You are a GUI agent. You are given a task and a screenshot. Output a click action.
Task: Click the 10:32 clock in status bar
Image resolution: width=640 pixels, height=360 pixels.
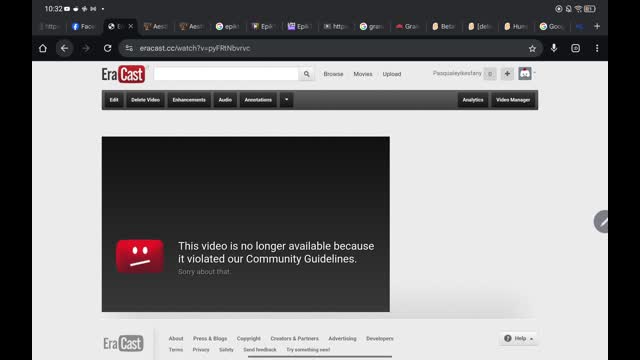pos(53,9)
